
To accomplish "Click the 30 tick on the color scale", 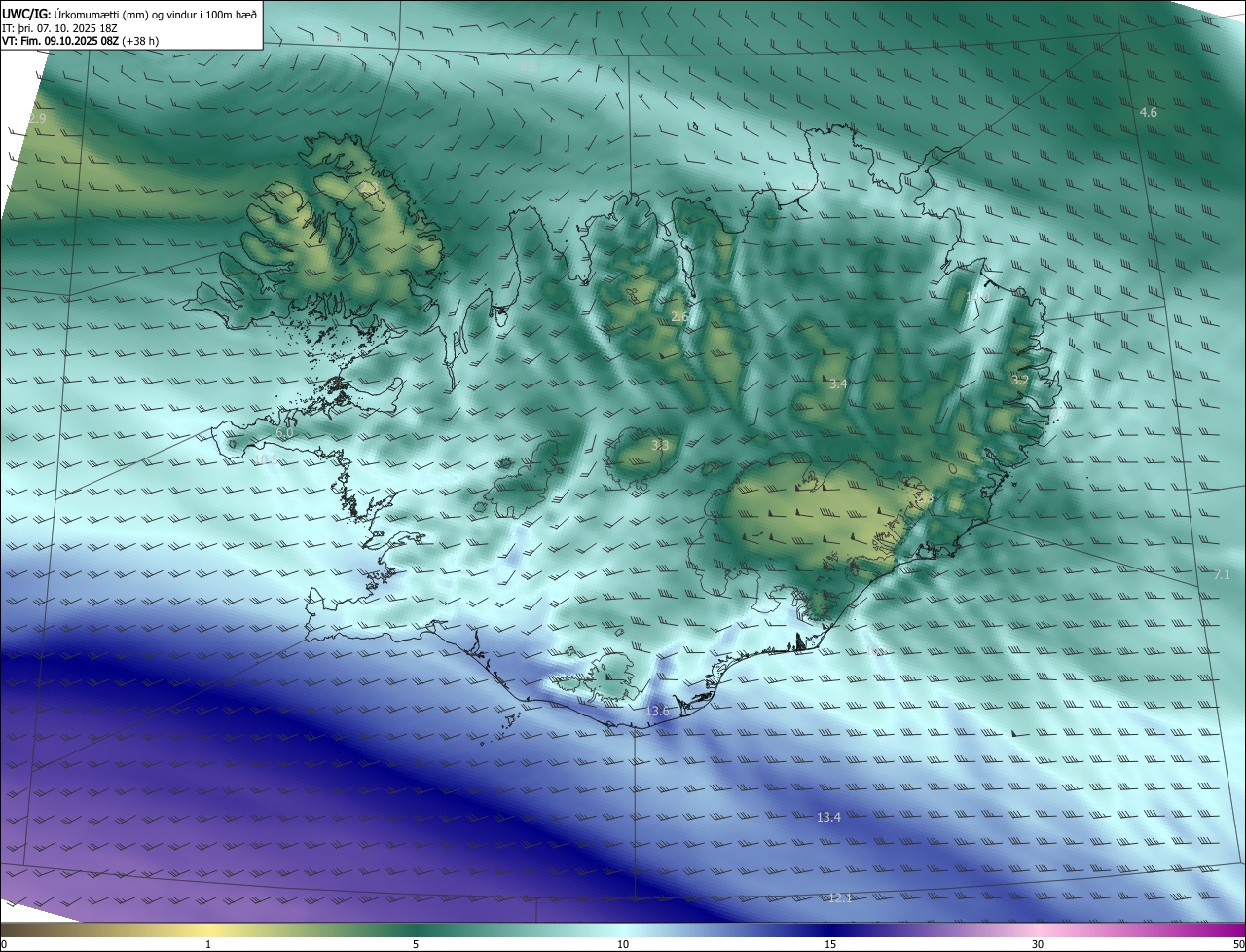I will point(1038,945).
